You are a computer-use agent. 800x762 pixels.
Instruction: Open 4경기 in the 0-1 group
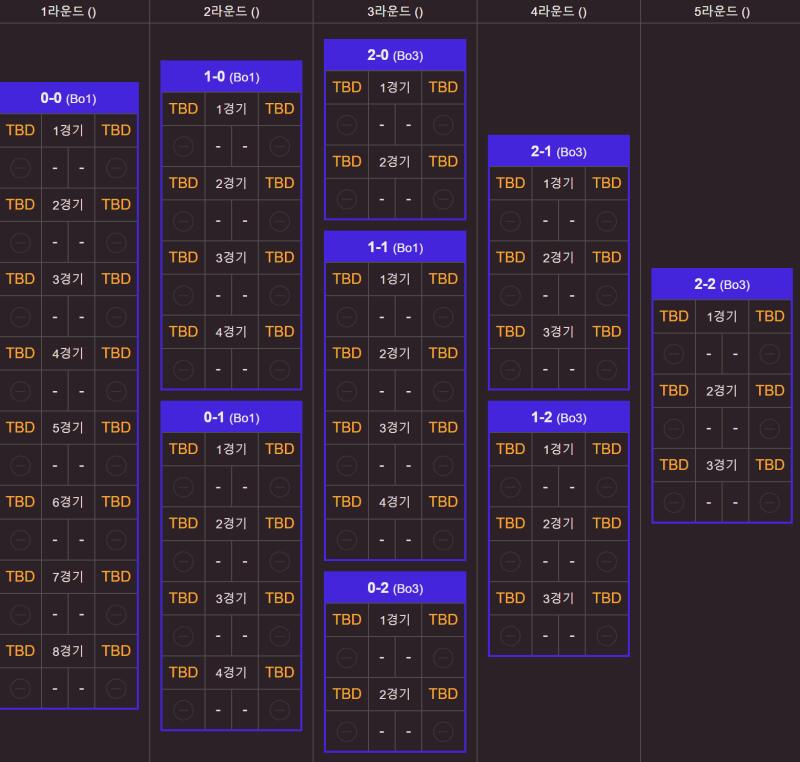[231, 672]
